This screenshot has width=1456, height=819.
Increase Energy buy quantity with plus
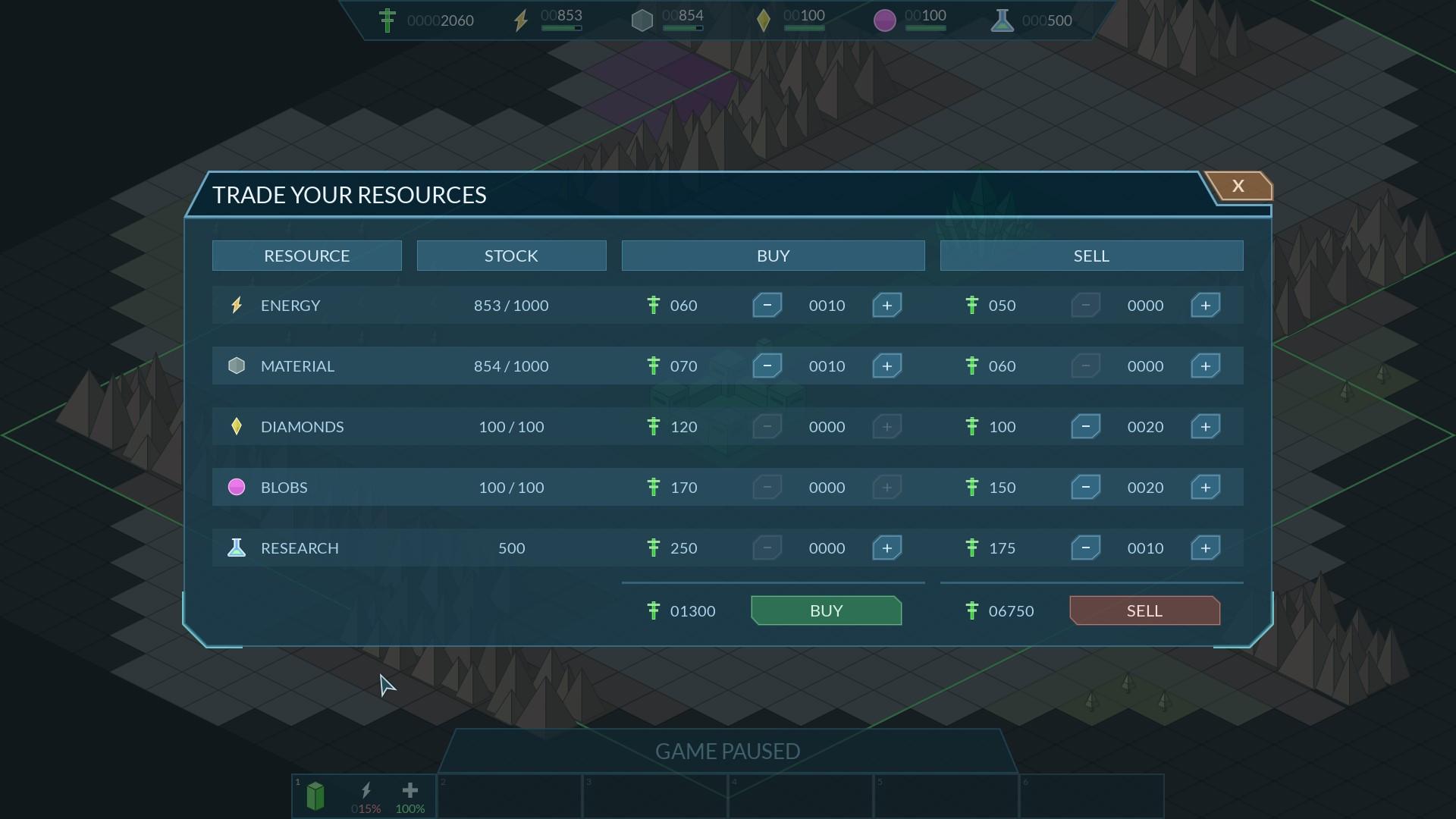(886, 306)
